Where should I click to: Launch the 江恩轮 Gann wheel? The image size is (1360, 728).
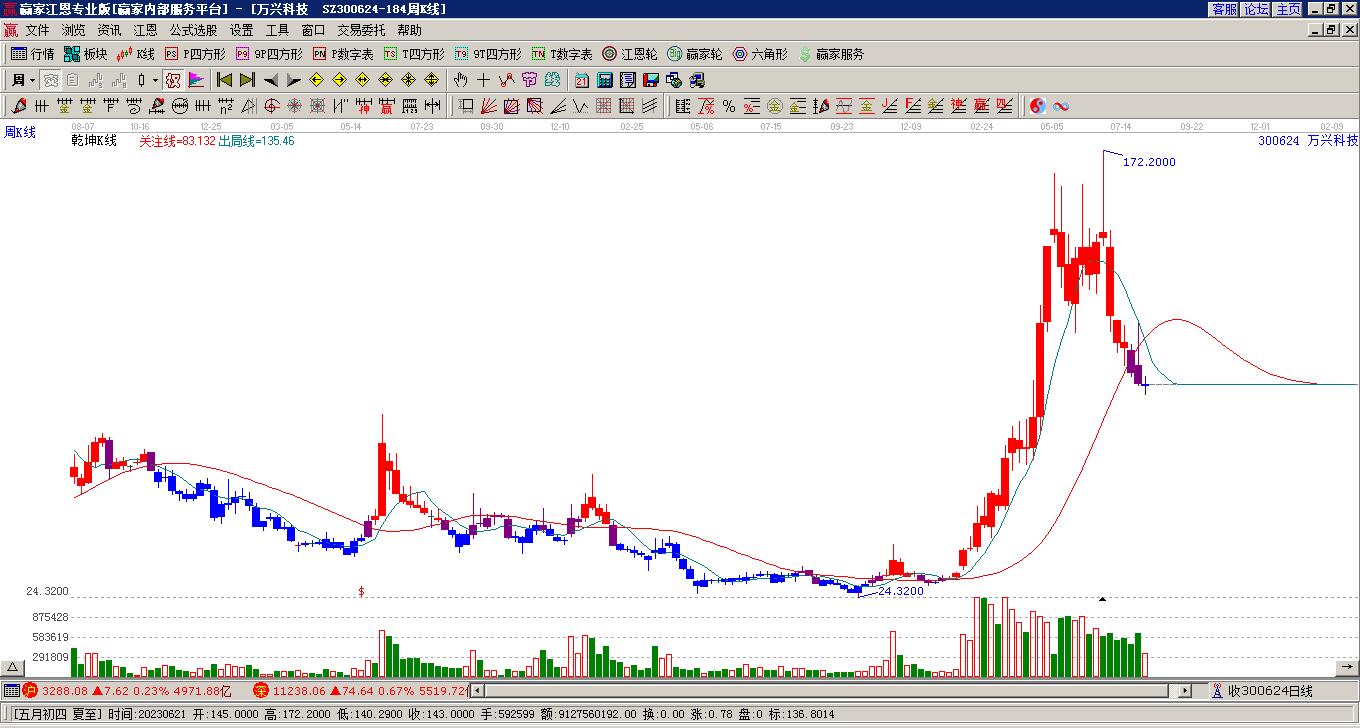629,54
